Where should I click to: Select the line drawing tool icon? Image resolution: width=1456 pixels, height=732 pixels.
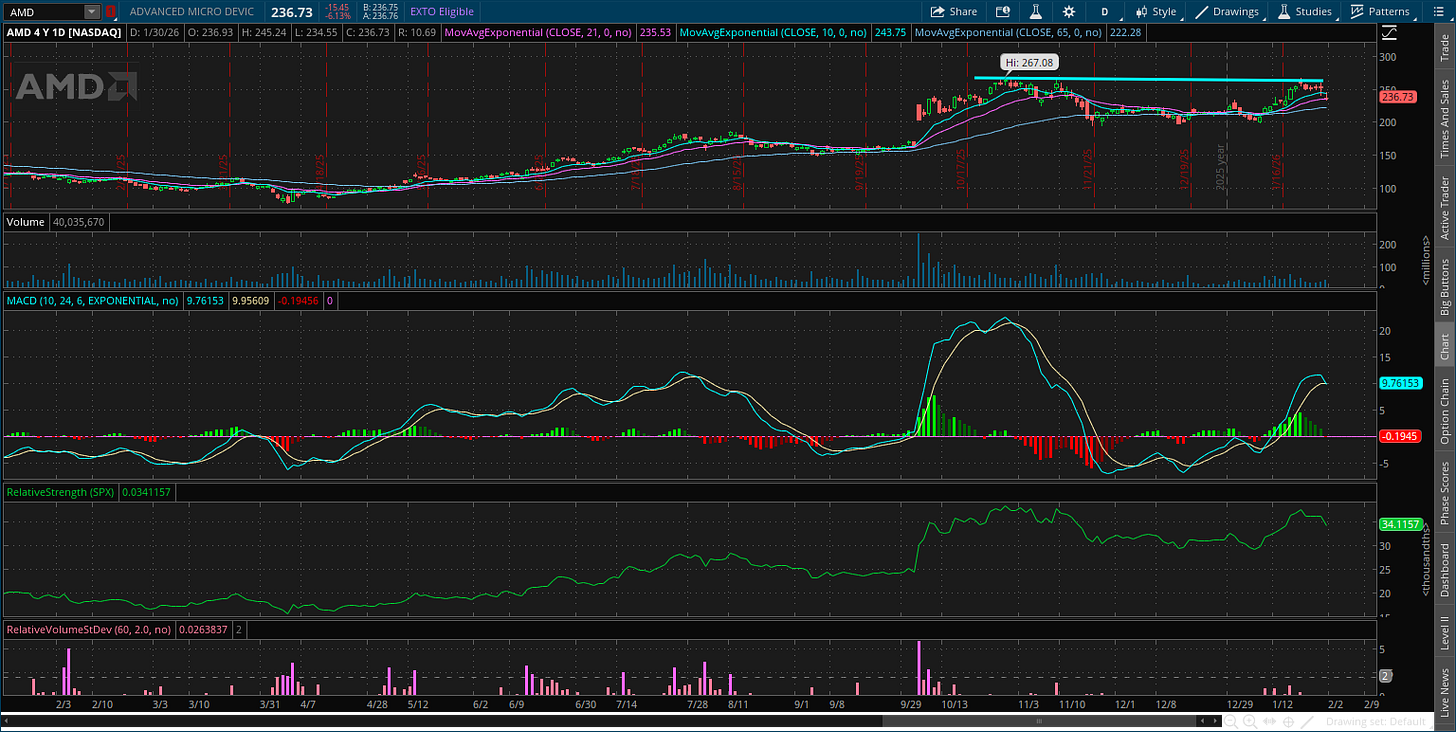point(1308,721)
